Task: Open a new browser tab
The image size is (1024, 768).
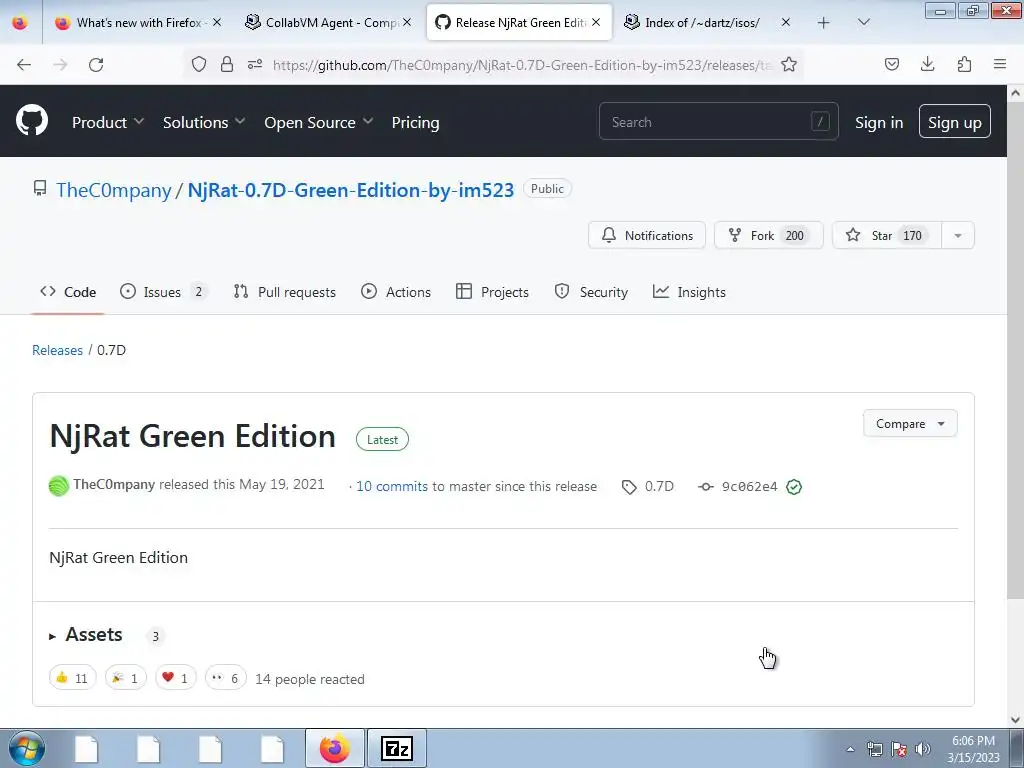Action: 824,23
